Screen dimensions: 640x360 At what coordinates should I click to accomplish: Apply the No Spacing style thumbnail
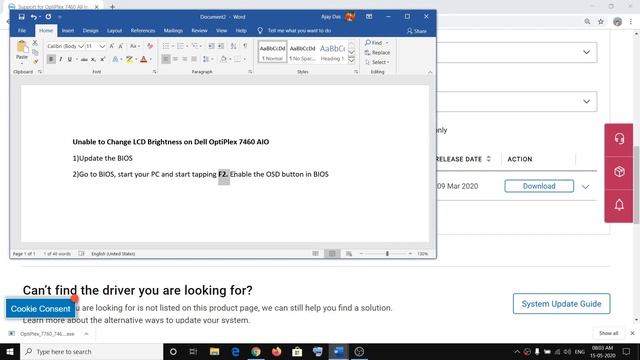[302, 52]
